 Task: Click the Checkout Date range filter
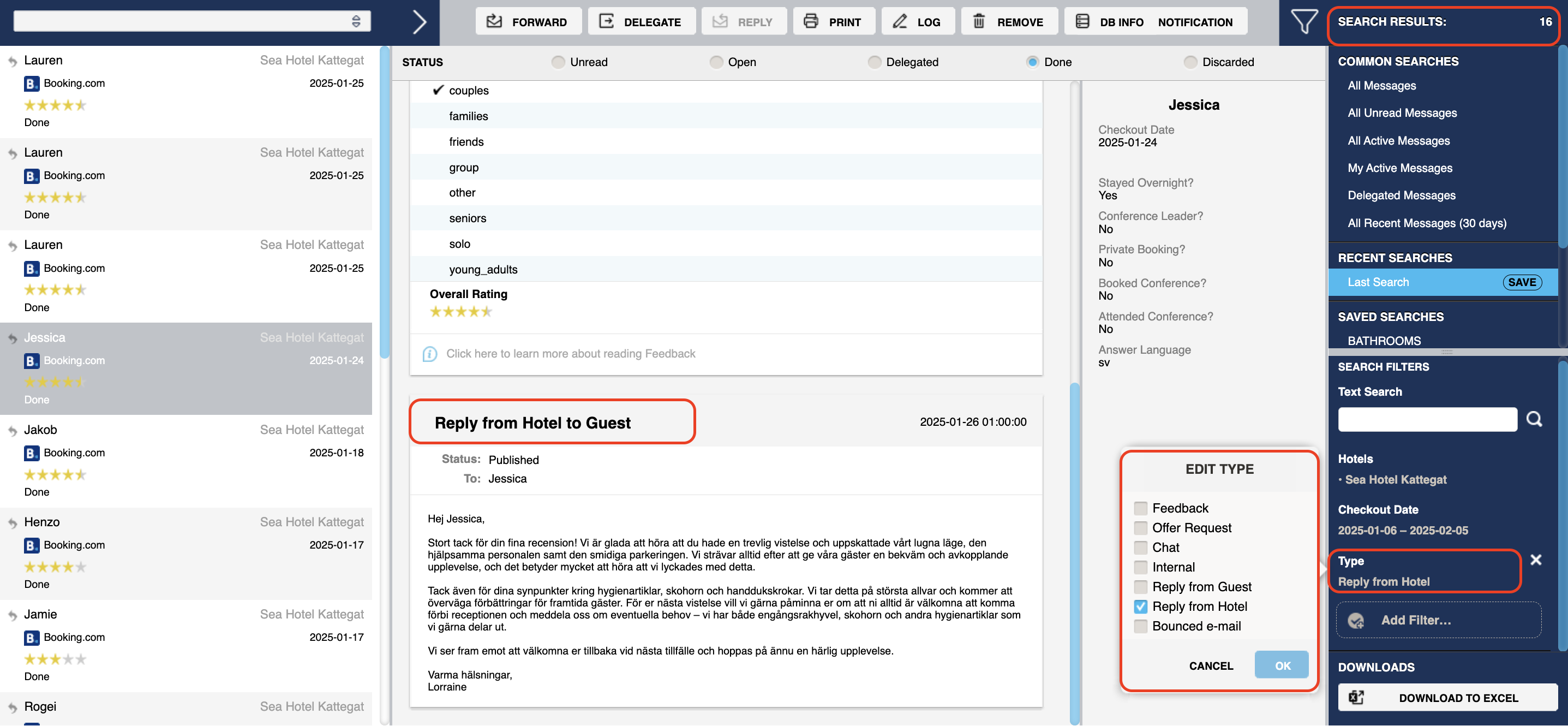click(1403, 531)
